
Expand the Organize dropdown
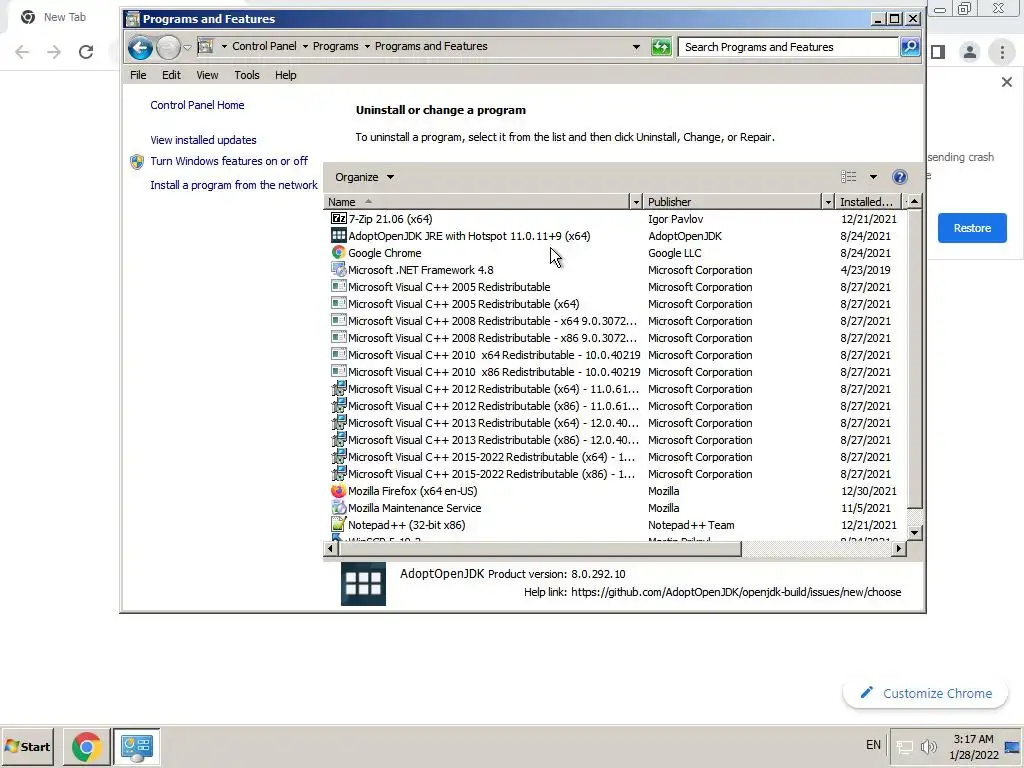coord(364,177)
